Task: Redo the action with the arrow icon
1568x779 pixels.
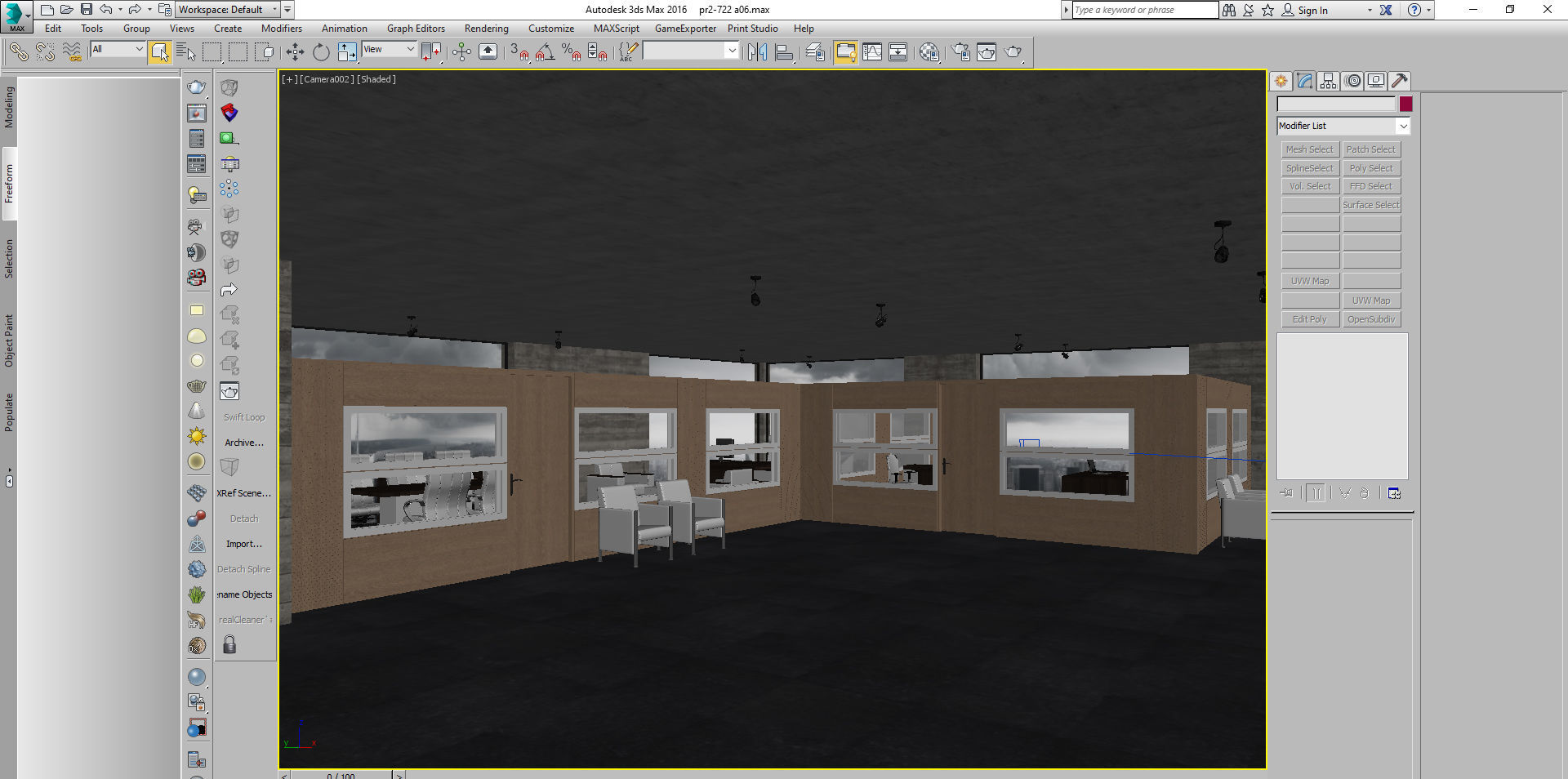Action: pyautogui.click(x=135, y=10)
